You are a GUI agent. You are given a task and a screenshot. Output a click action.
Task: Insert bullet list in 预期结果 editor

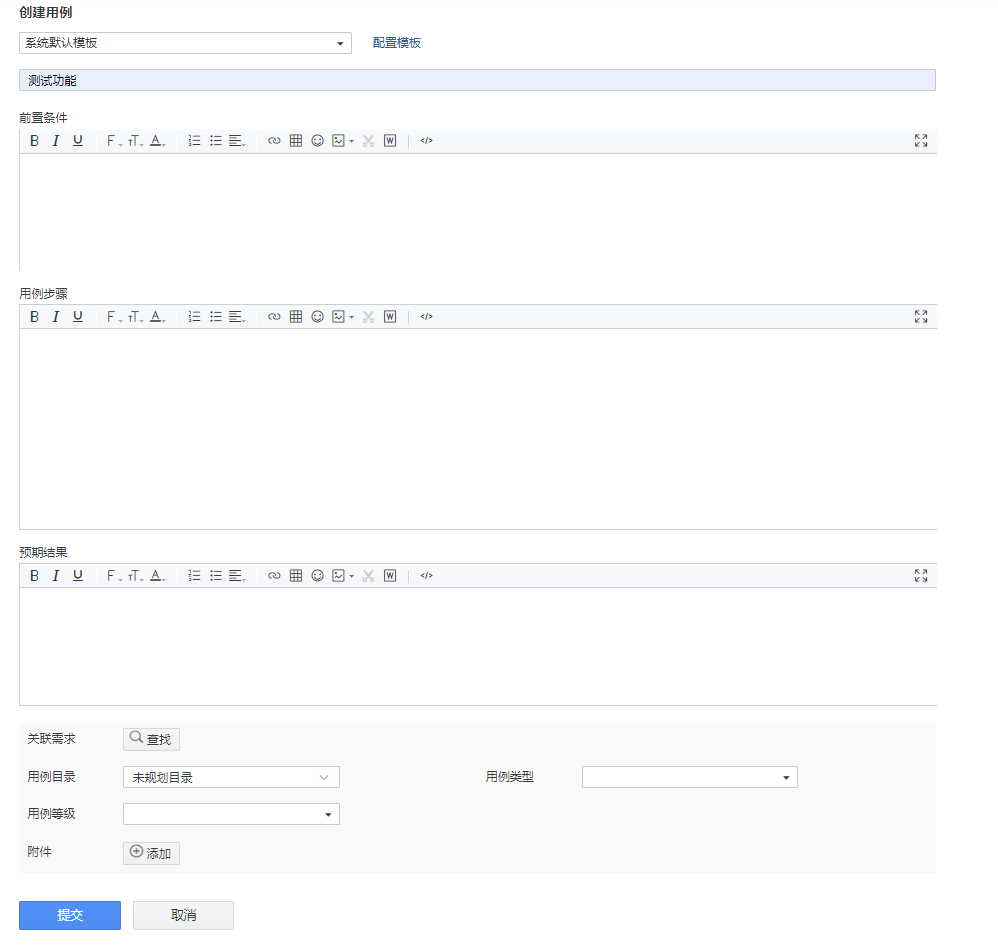point(216,575)
